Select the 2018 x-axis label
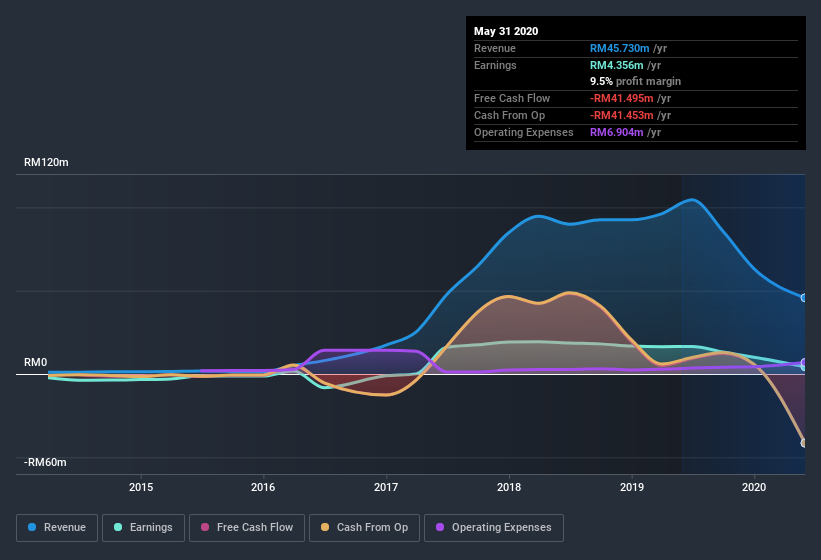Viewport: 821px width, 560px height. [509, 487]
